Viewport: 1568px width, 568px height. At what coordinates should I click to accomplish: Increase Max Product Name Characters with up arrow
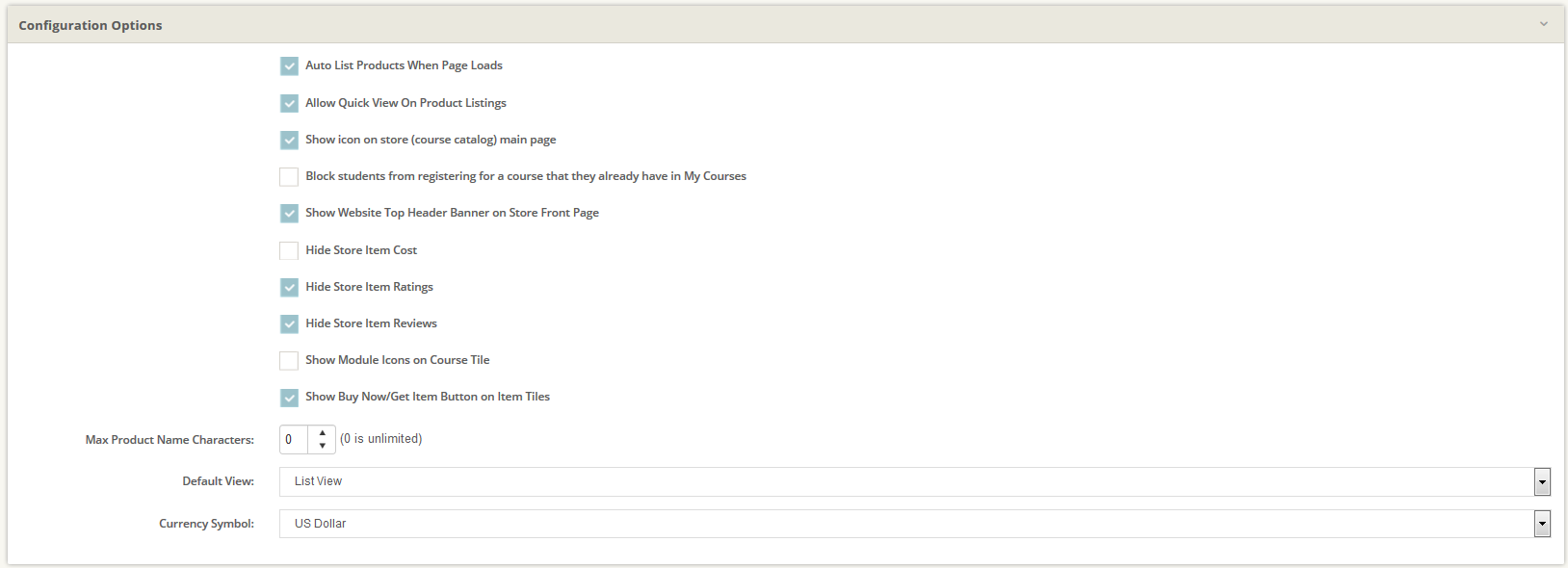tap(322, 433)
